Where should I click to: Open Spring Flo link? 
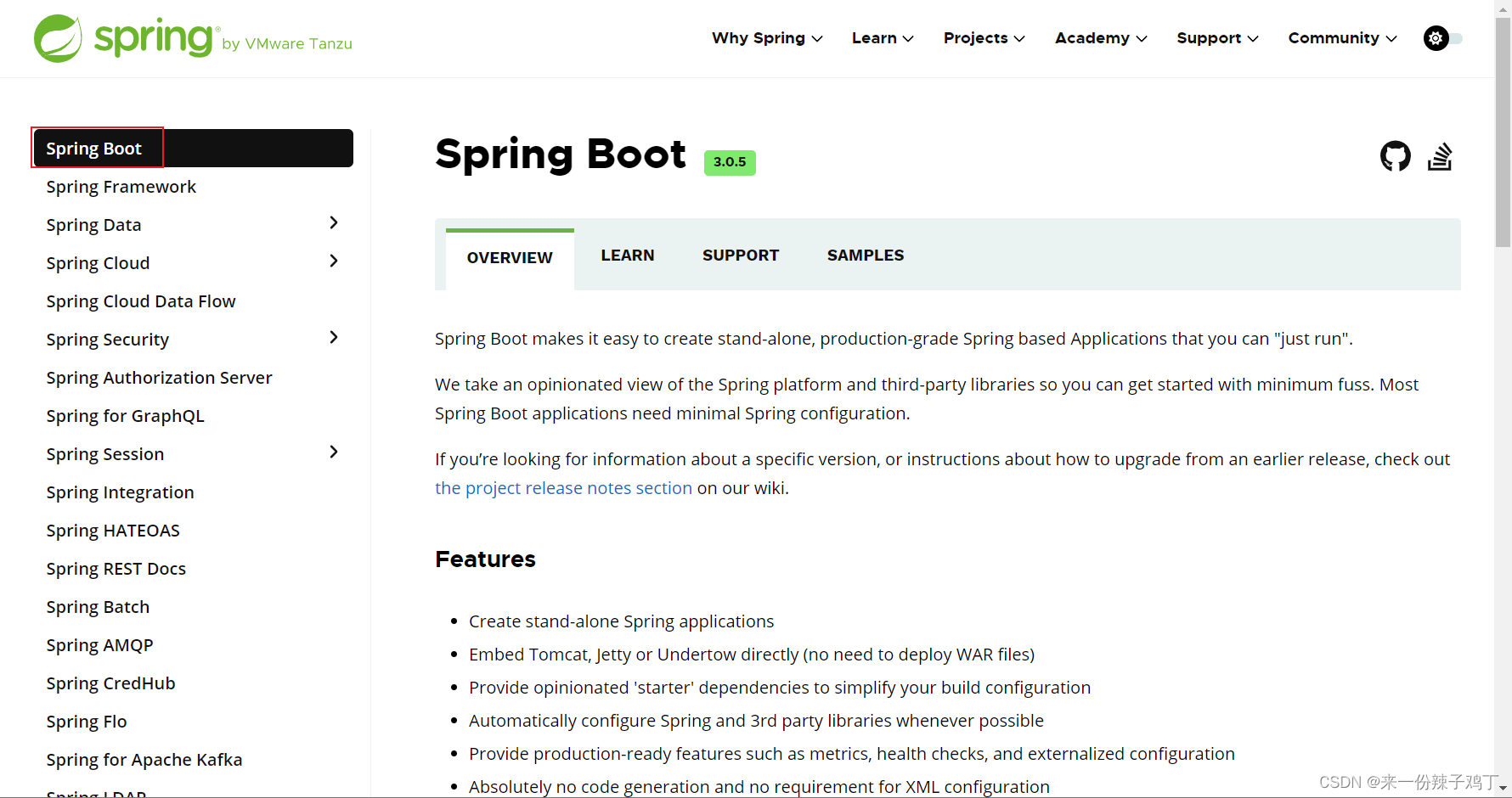pyautogui.click(x=87, y=722)
